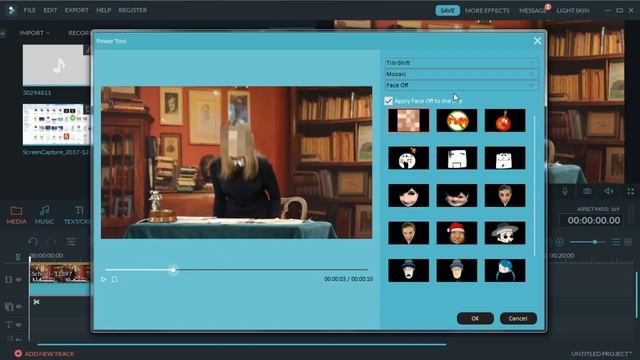Close the Power Tool dialog
This screenshot has height=360, width=640.
pos(538,41)
